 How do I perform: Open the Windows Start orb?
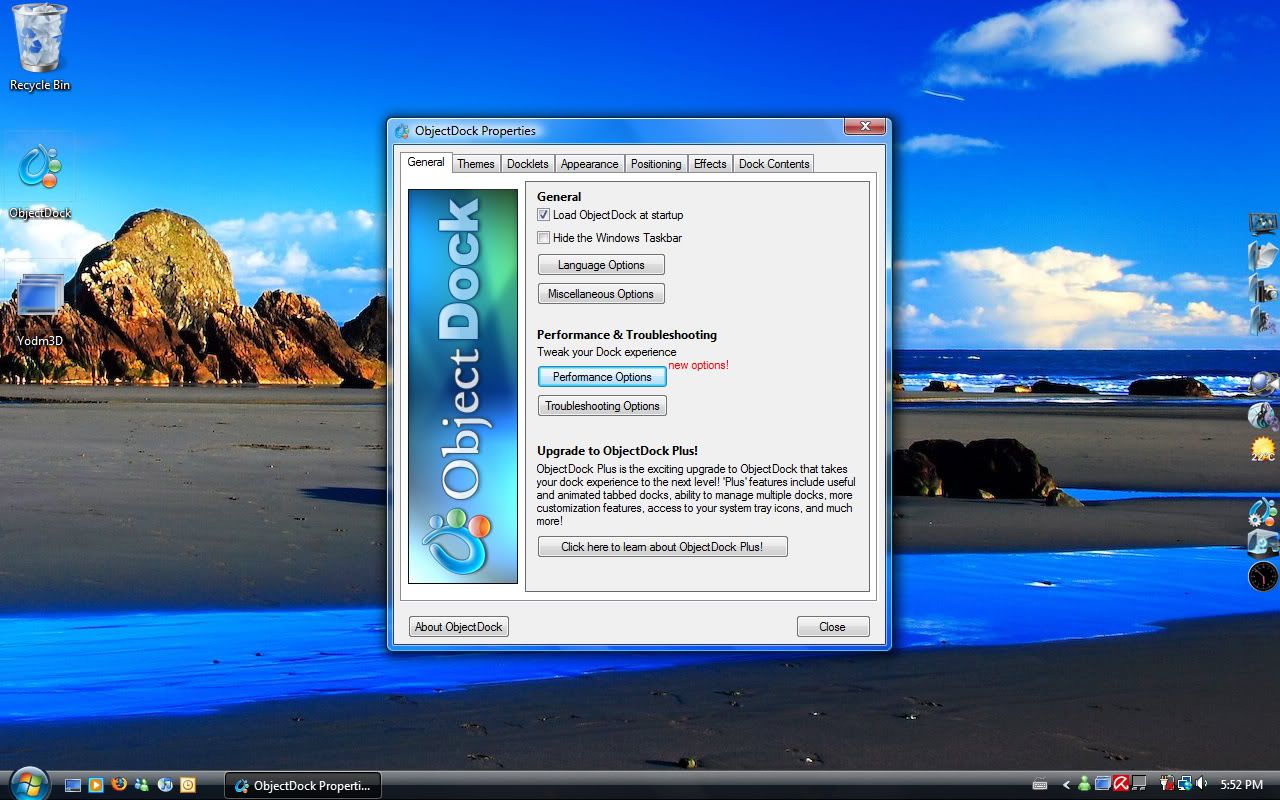27,784
